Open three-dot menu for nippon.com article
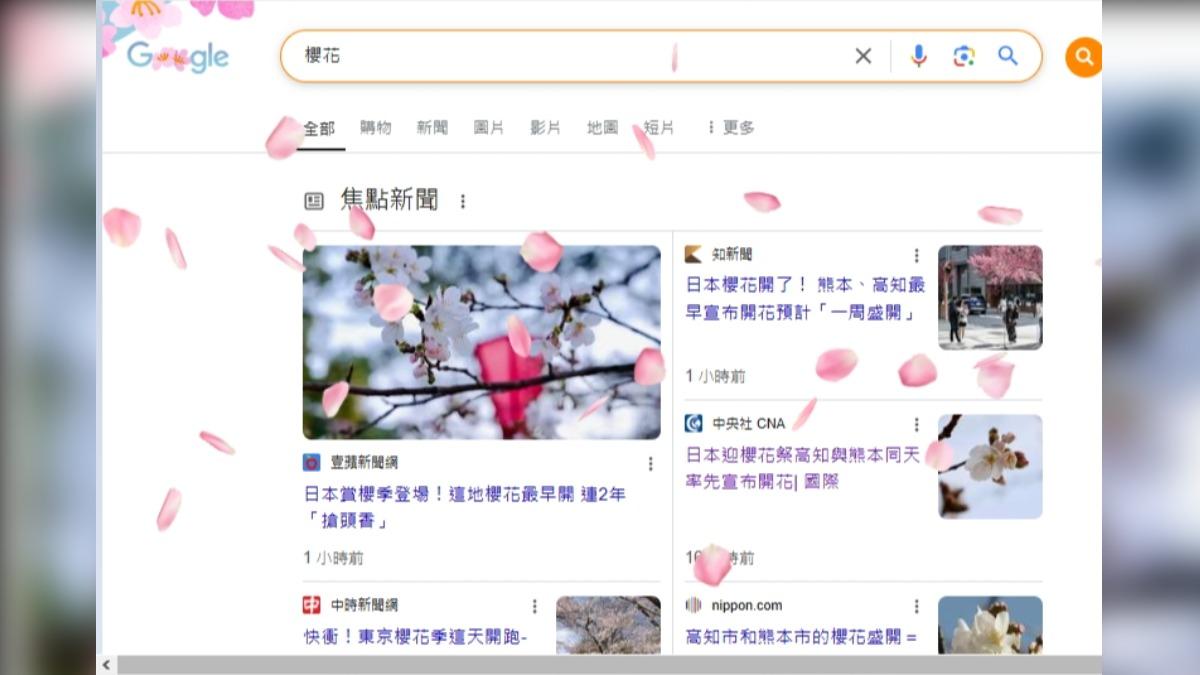The width and height of the screenshot is (1200, 675). point(916,606)
